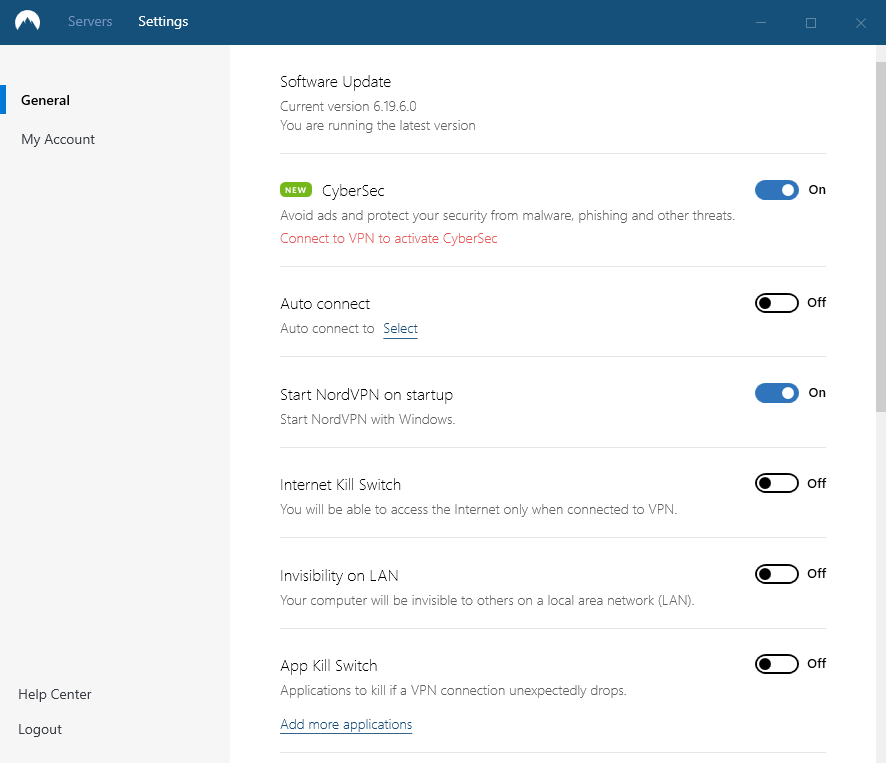Viewport: 886px width, 763px height.
Task: Open My Account settings section
Action: [x=58, y=139]
